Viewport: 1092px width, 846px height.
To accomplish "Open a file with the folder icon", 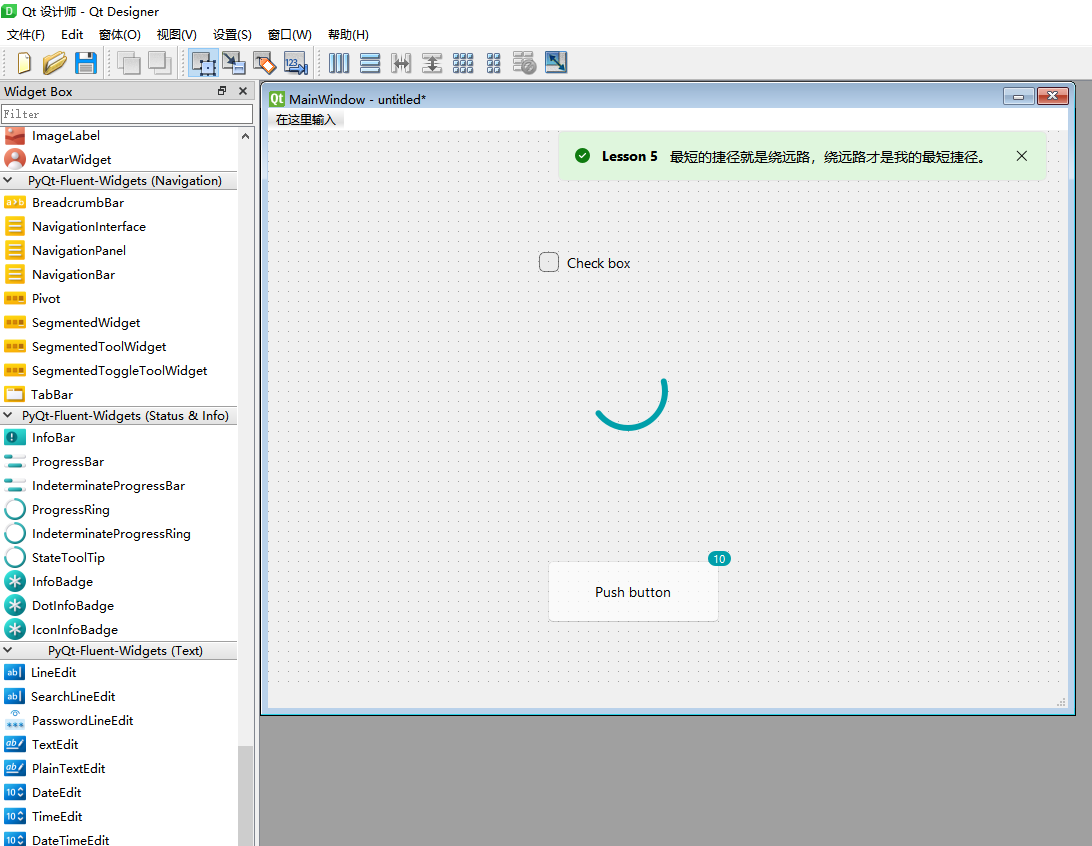I will pyautogui.click(x=54, y=63).
